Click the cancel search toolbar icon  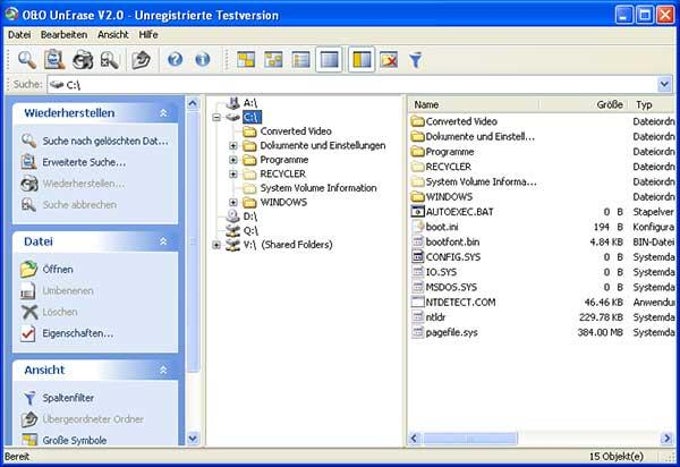(109, 60)
